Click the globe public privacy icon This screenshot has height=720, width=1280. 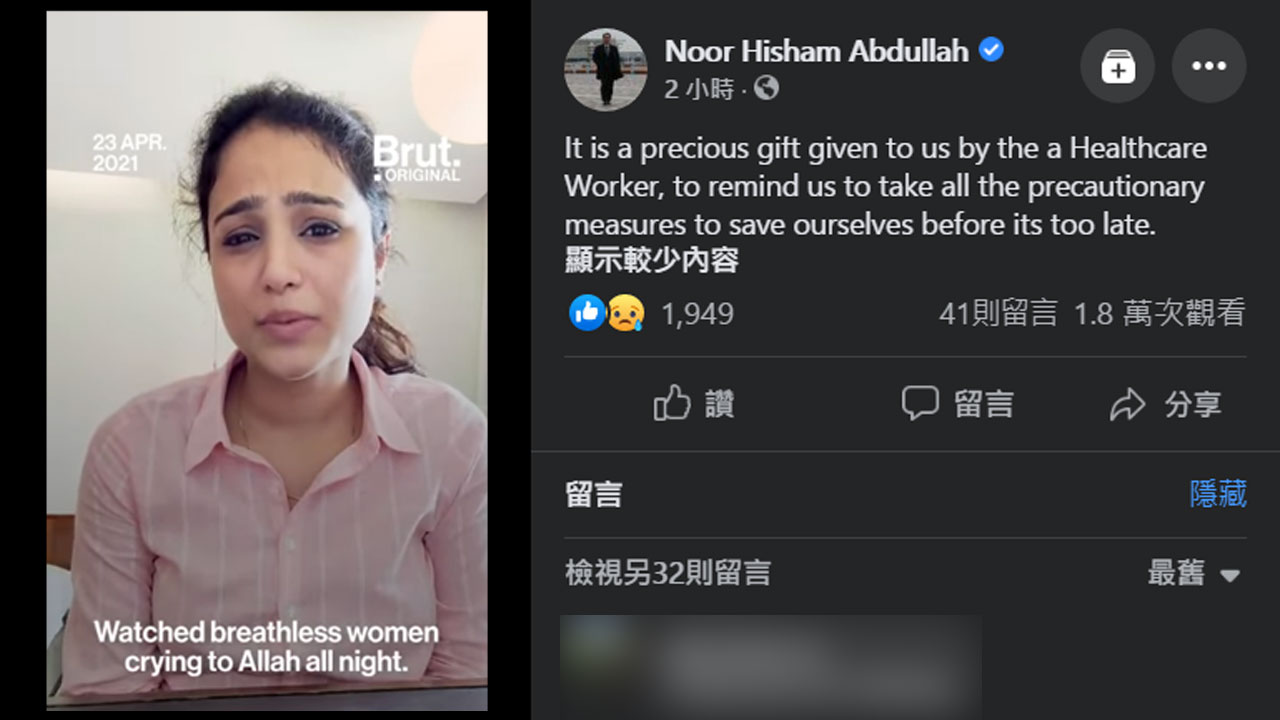point(766,89)
